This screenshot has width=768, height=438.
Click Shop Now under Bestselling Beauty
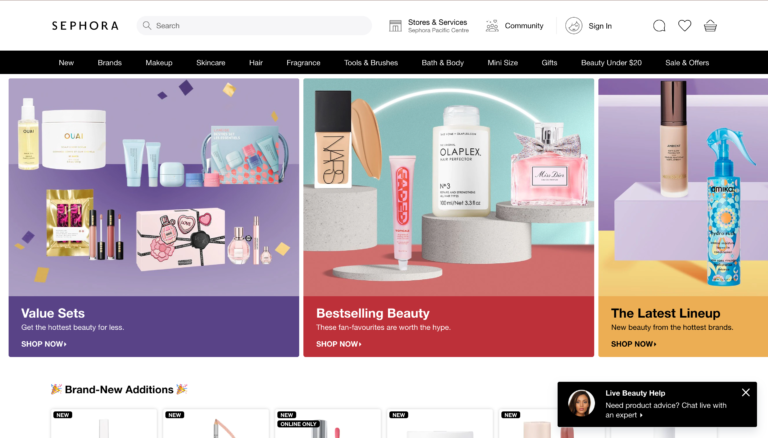339,344
